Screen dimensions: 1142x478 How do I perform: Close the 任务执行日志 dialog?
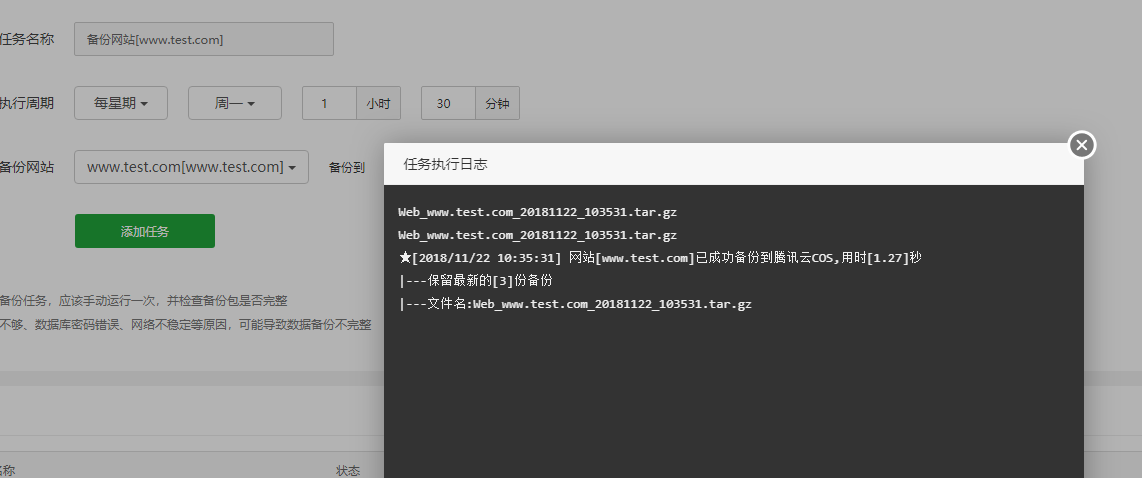coord(1082,145)
